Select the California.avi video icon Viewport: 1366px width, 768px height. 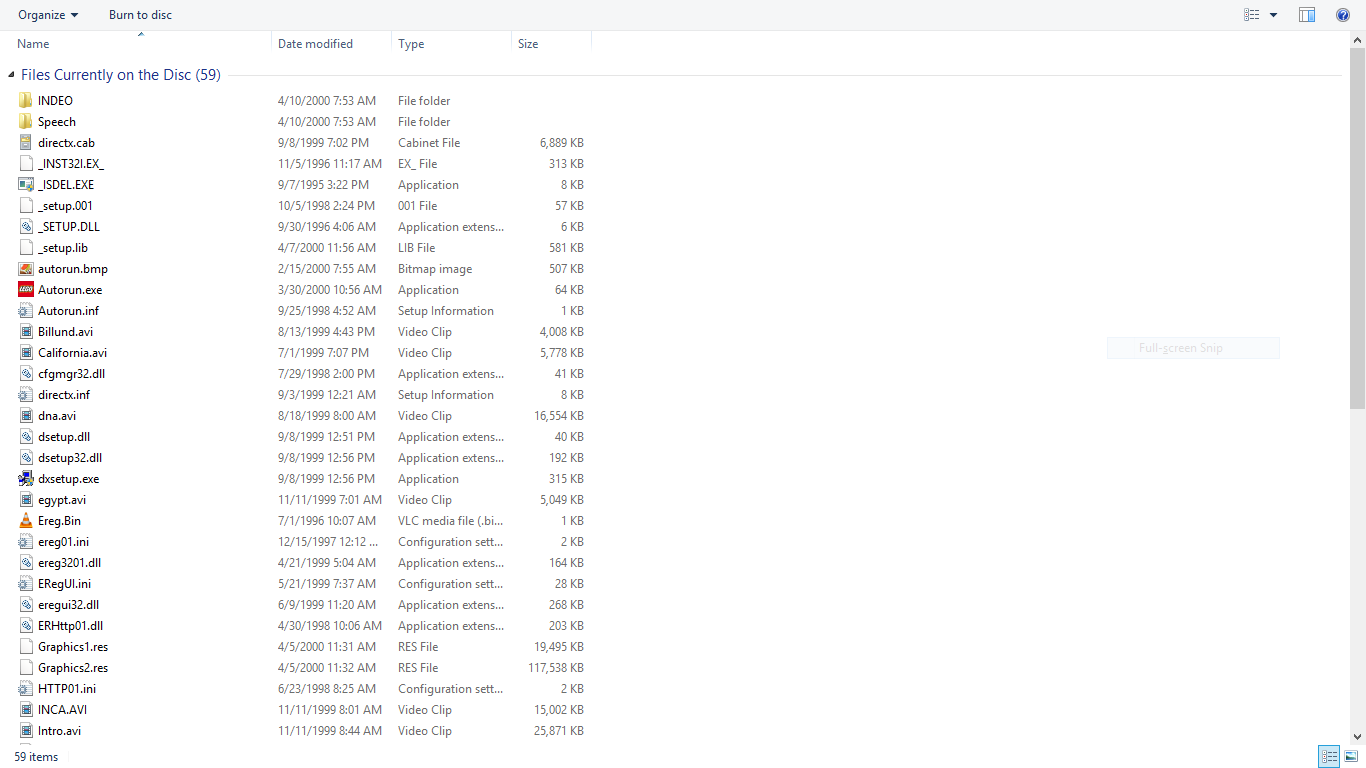click(26, 352)
